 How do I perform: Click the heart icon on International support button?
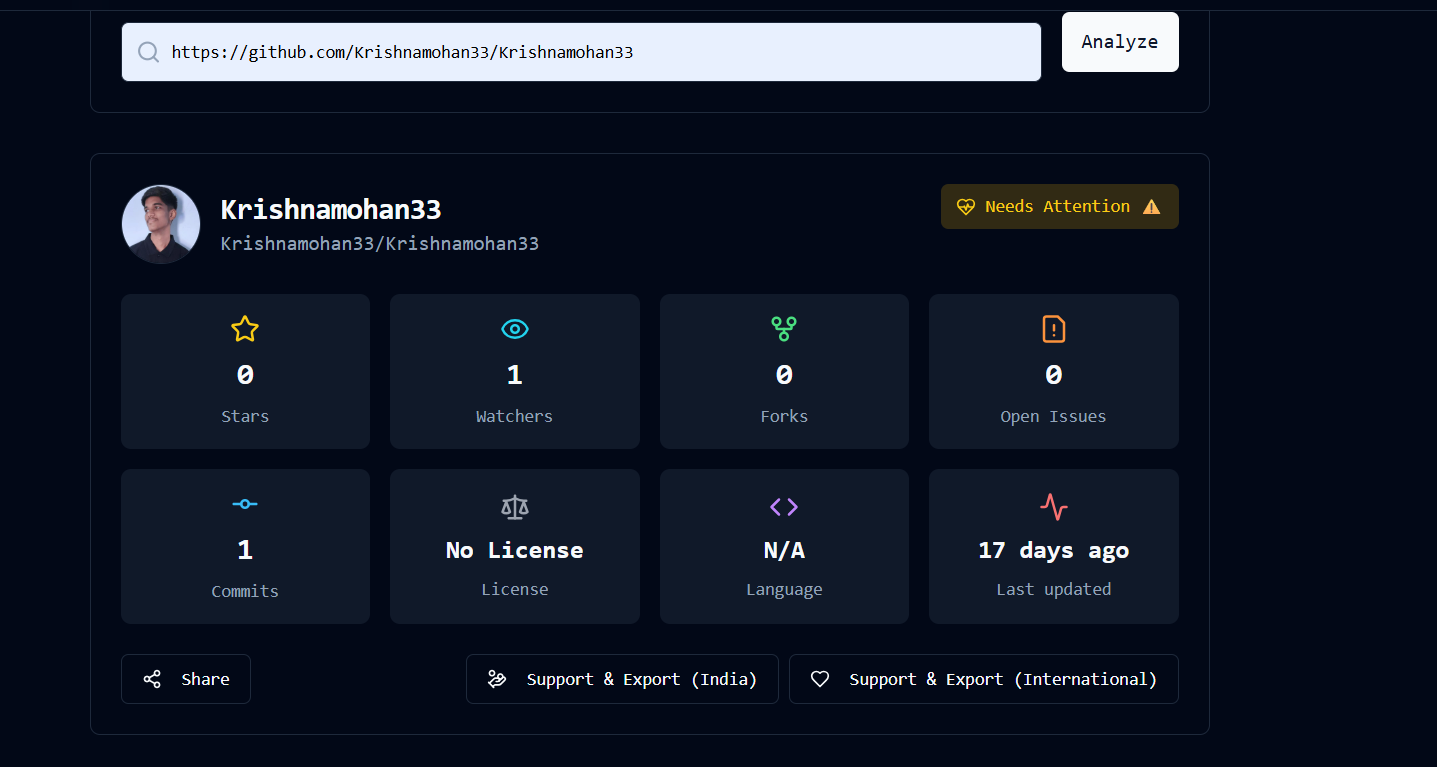click(x=820, y=679)
